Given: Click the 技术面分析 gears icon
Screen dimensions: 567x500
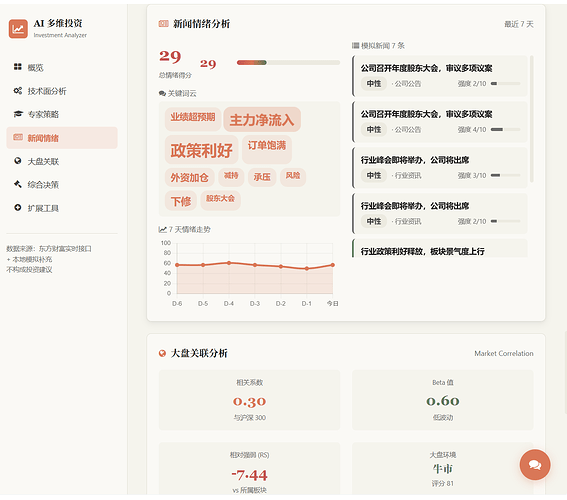Looking at the screenshot, I should [18, 91].
